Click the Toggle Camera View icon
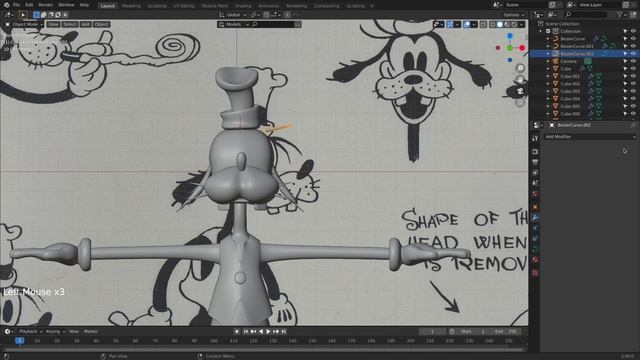The image size is (640, 360). tap(520, 91)
